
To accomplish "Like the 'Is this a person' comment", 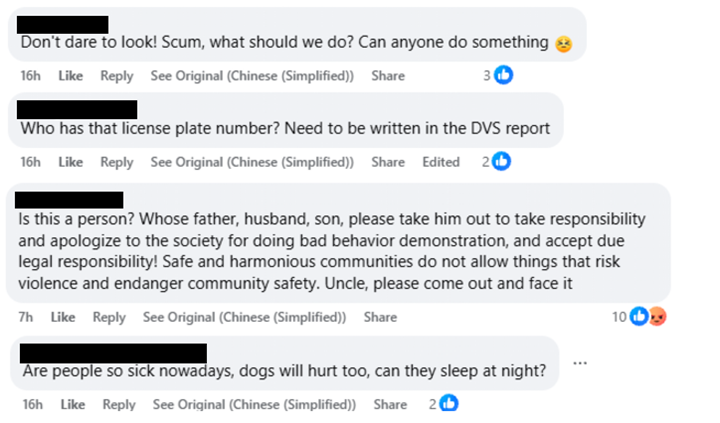I will click(x=63, y=317).
